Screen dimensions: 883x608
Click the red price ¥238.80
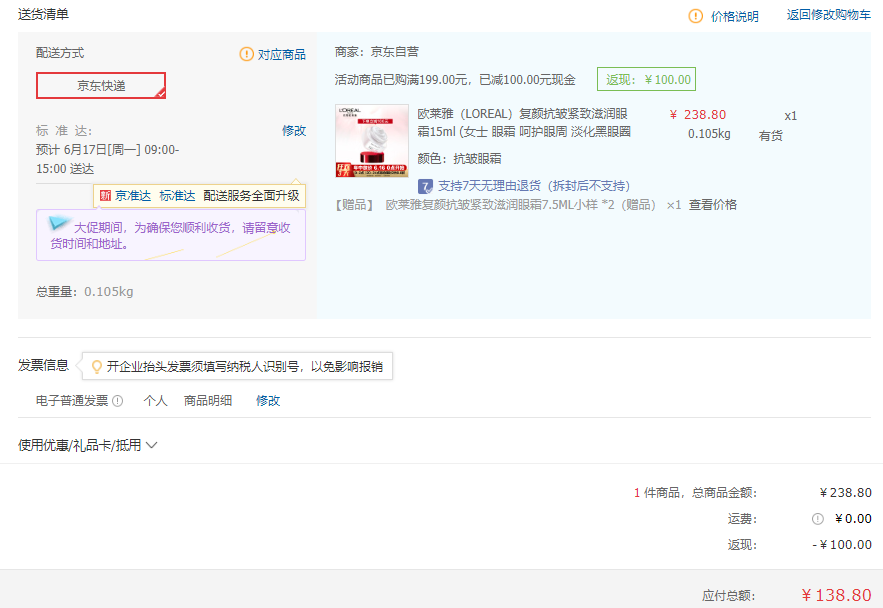click(x=698, y=115)
